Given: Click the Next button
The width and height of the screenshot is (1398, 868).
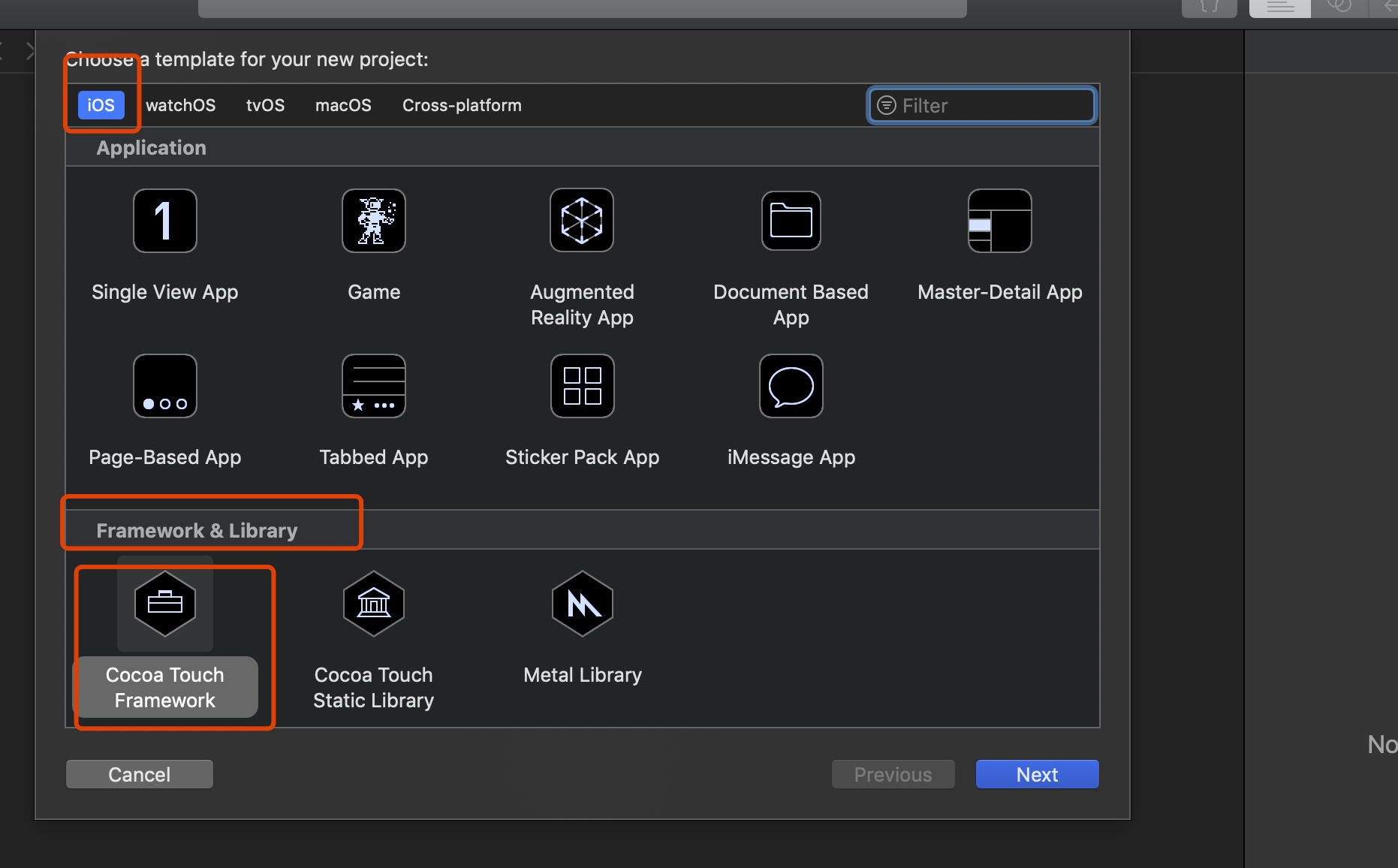Looking at the screenshot, I should tap(1038, 774).
